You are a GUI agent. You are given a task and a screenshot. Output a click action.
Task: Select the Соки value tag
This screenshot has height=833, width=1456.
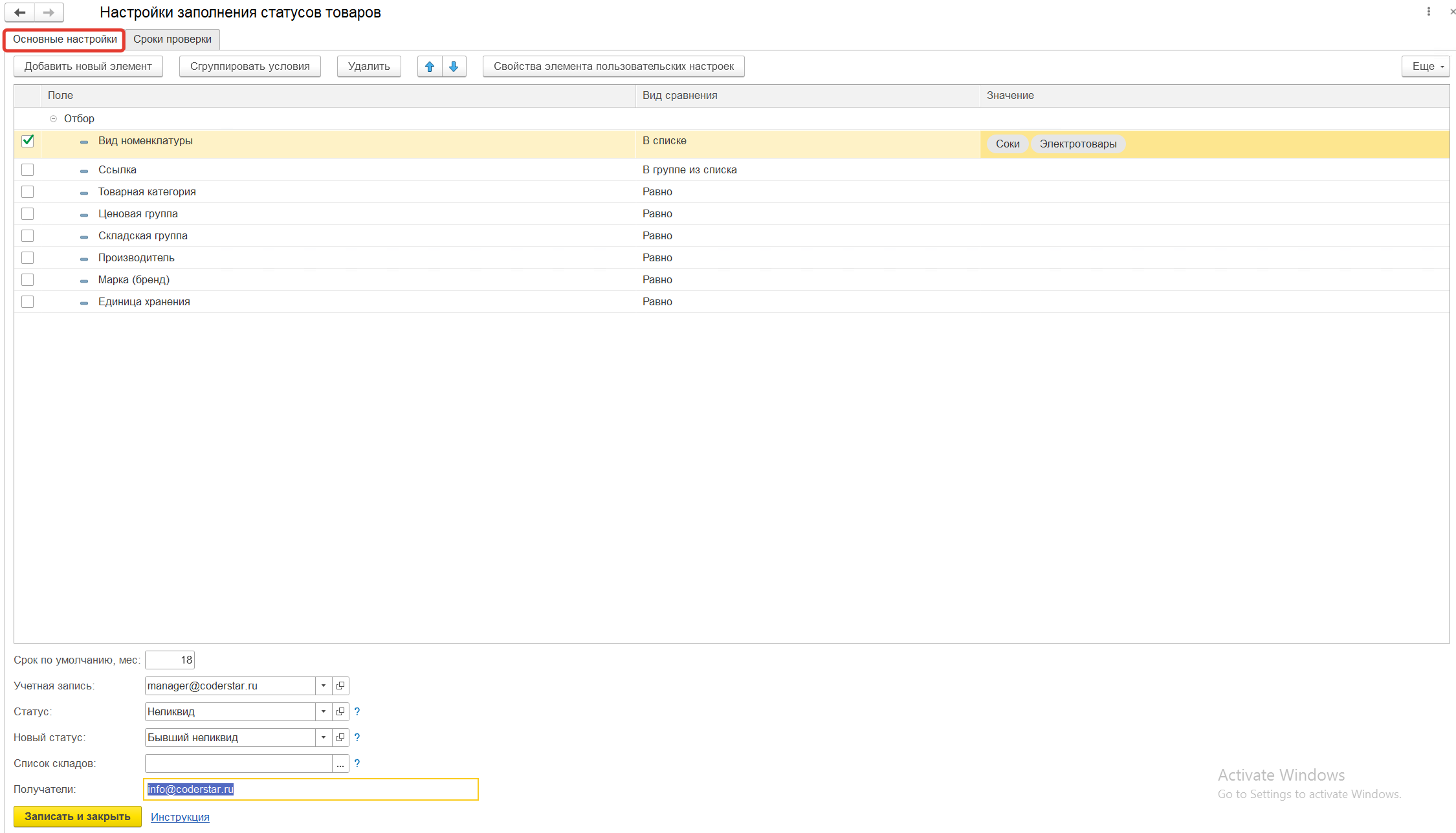(x=1008, y=144)
